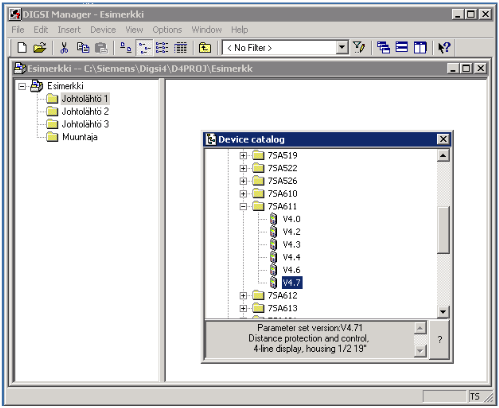Select Johtolähtö 1 folder
Image resolution: width=499 pixels, height=408 pixels.
coord(85,99)
